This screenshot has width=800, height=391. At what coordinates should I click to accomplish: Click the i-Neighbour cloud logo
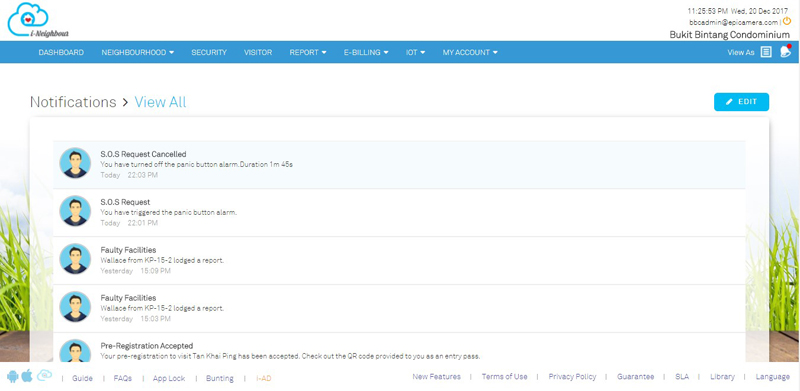pyautogui.click(x=38, y=20)
